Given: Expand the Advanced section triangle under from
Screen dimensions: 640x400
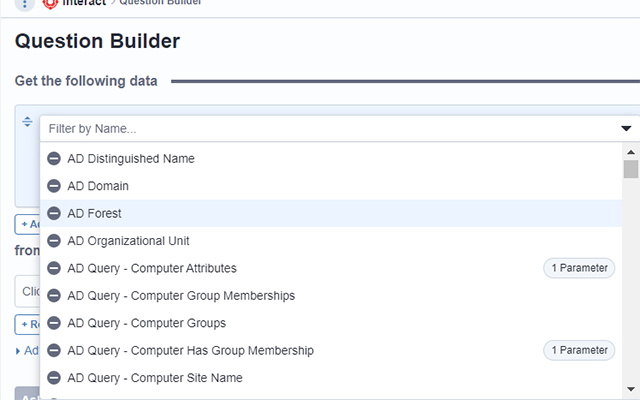Looking at the screenshot, I should coord(18,351).
